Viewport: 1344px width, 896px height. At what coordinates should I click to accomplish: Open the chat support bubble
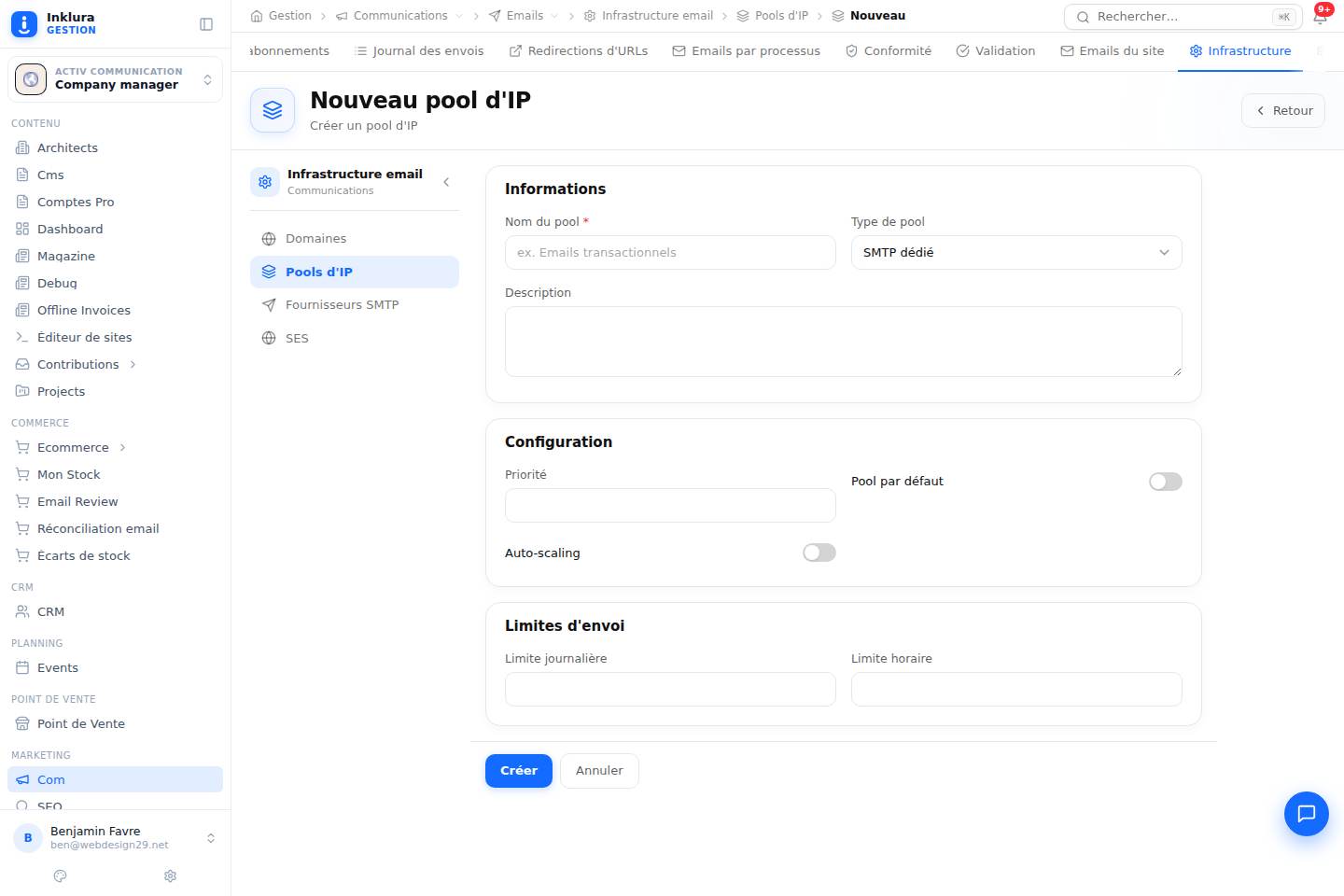(x=1306, y=813)
